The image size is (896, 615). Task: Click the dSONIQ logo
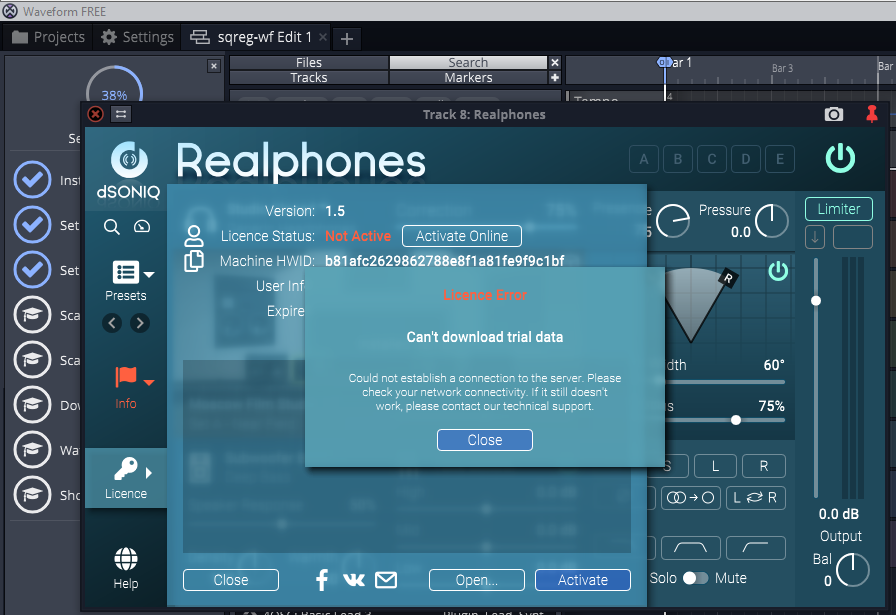pyautogui.click(x=129, y=170)
